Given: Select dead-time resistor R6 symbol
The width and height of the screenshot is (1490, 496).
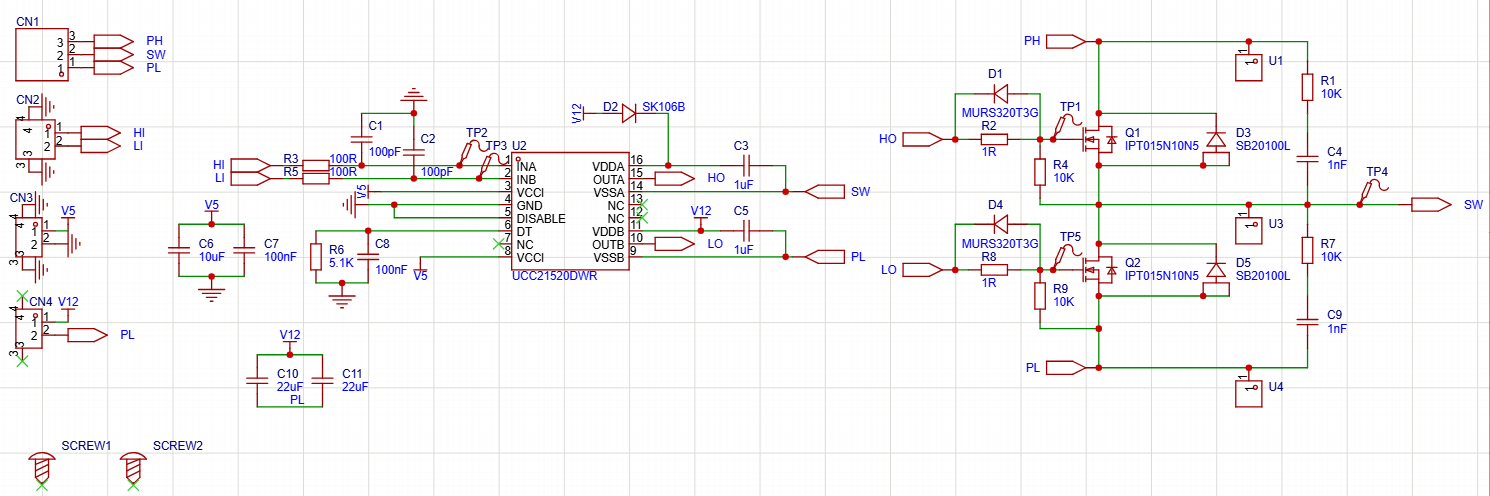Looking at the screenshot, I should 316,257.
